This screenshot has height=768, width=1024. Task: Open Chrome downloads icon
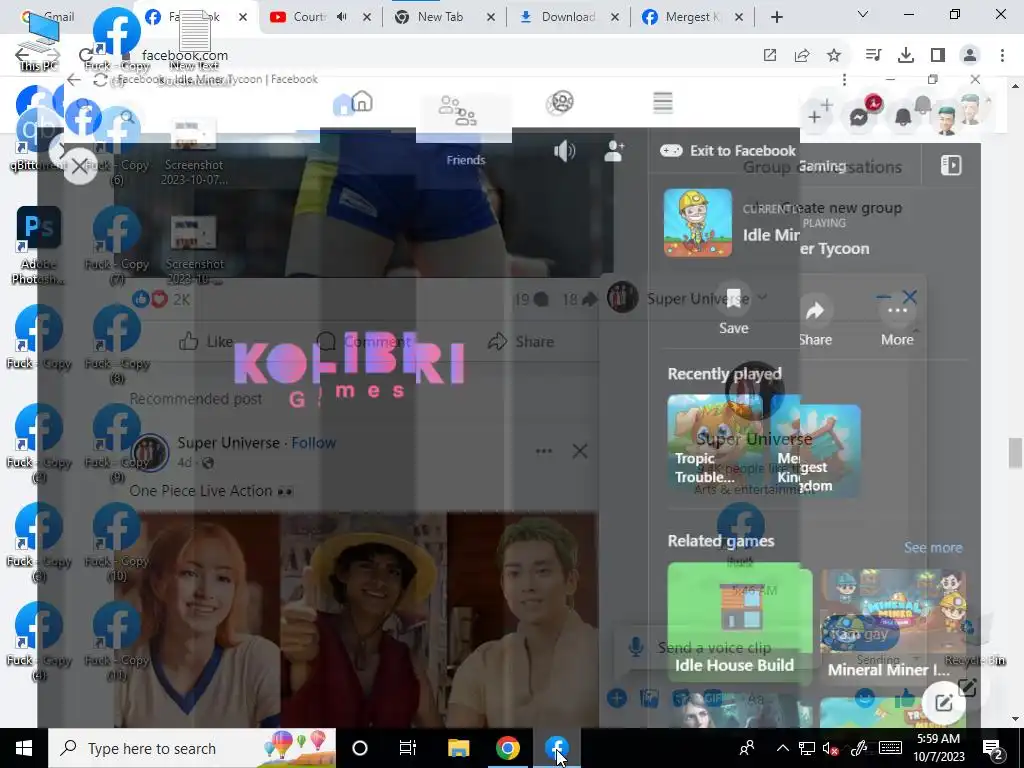(x=906, y=56)
